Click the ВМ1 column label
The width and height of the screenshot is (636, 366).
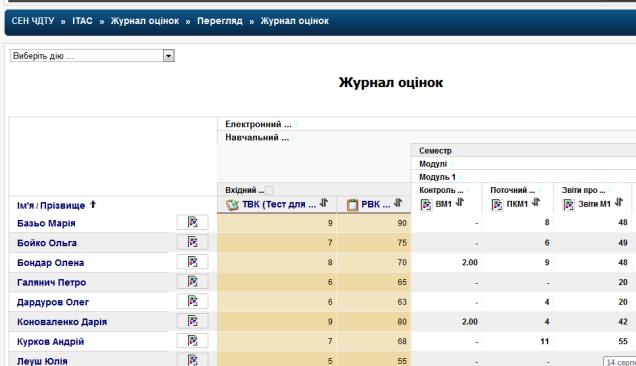click(443, 204)
